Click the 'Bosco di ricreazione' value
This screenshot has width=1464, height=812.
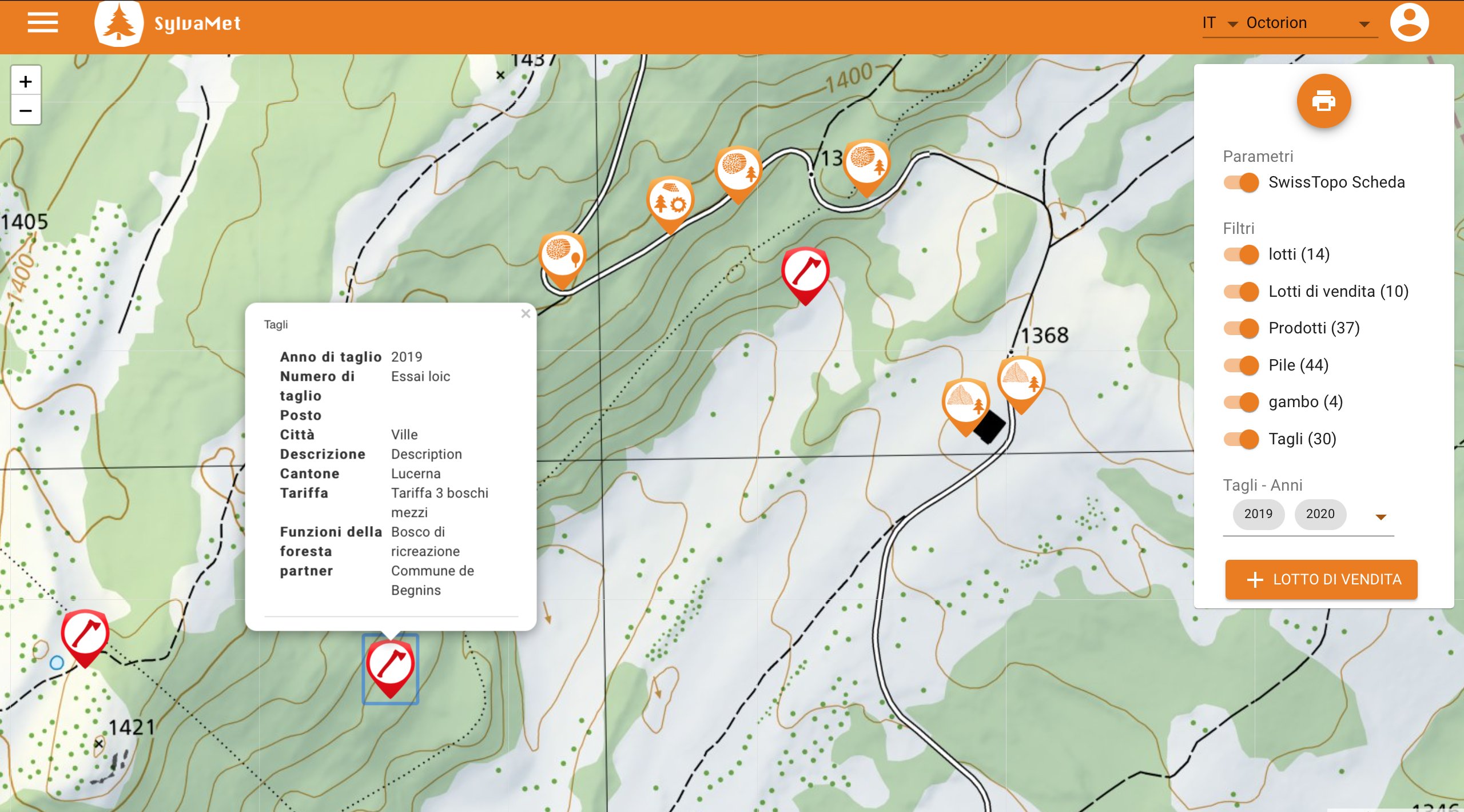[x=425, y=542]
